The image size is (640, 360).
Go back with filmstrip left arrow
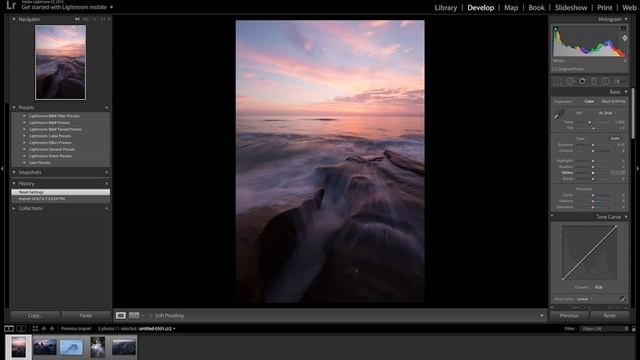point(44,329)
